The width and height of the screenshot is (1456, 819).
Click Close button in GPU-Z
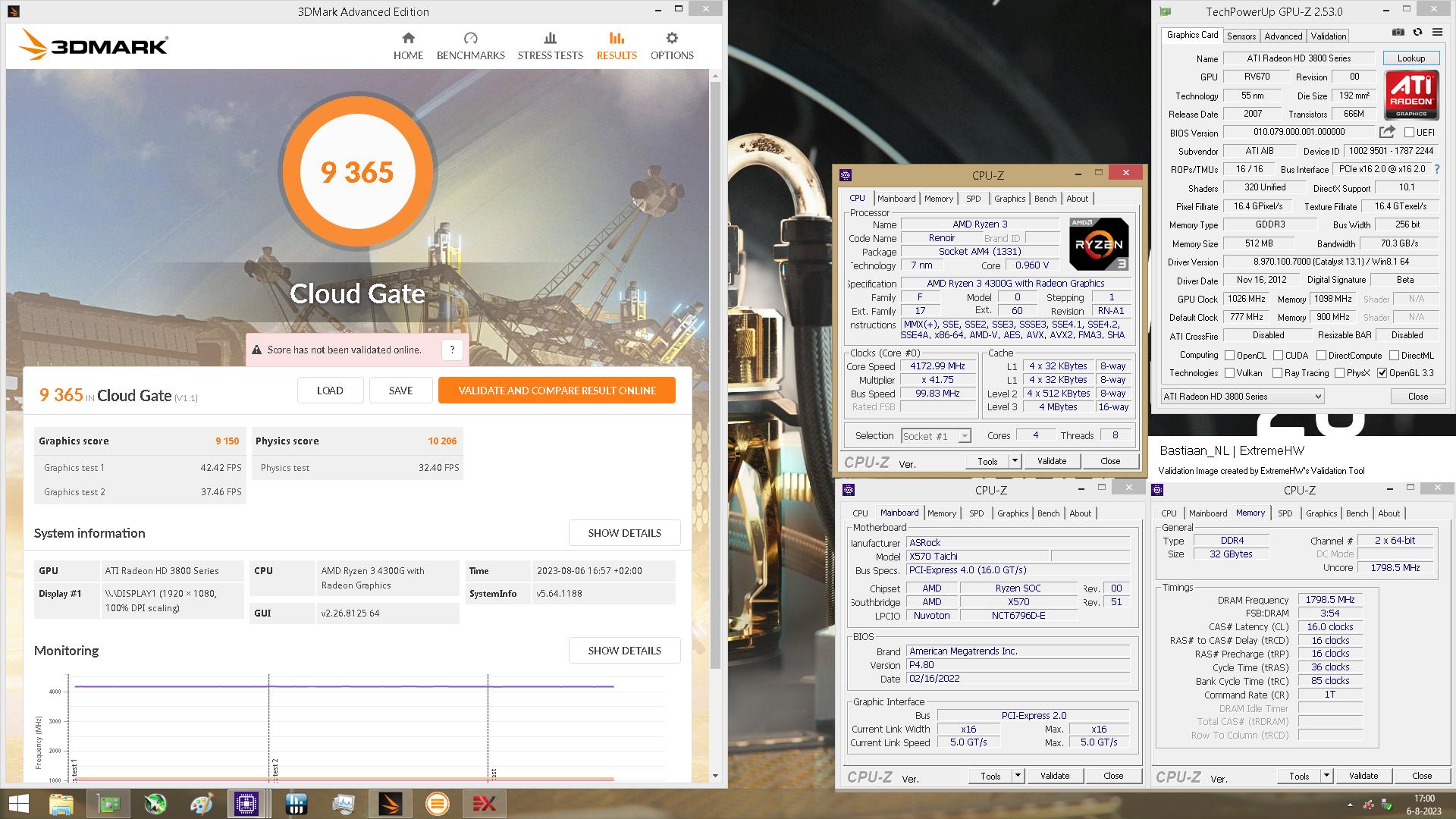tap(1417, 396)
